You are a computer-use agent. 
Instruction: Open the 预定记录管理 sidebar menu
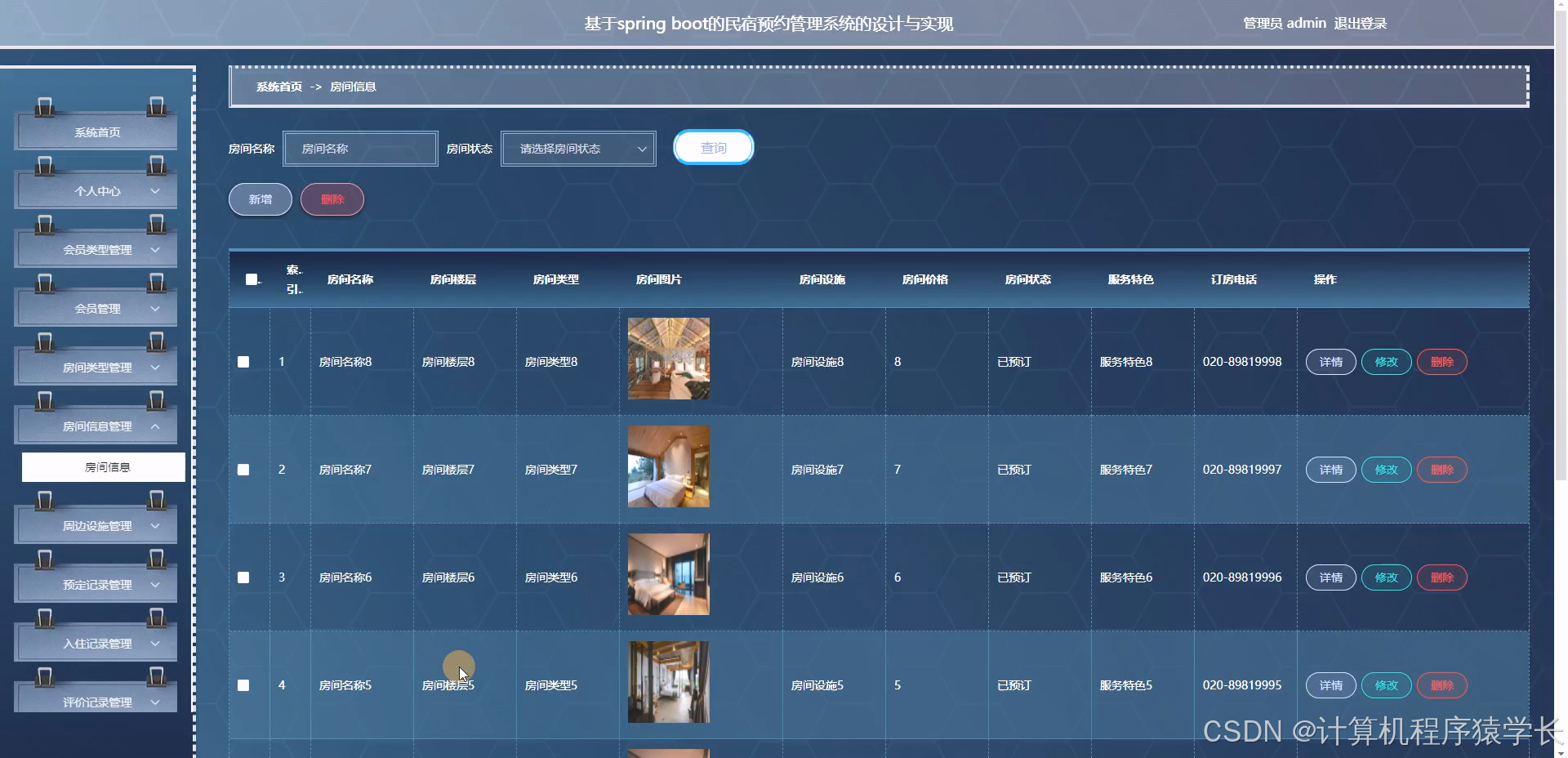click(x=96, y=585)
